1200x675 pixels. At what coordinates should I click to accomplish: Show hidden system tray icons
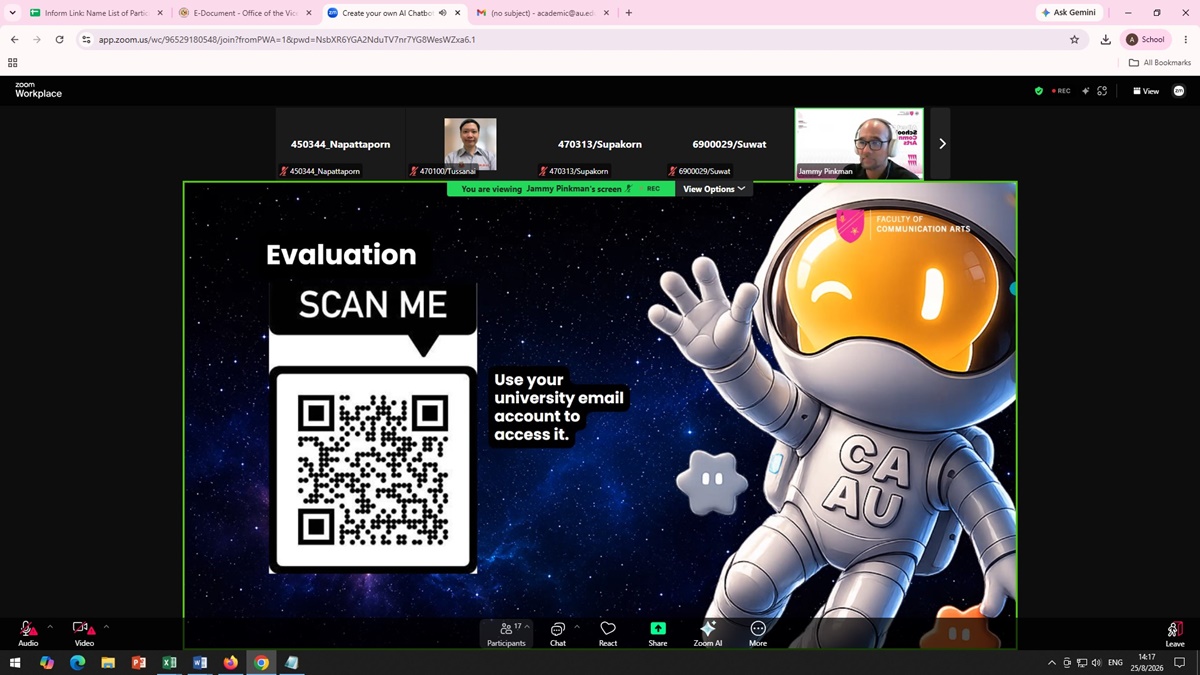click(1051, 663)
